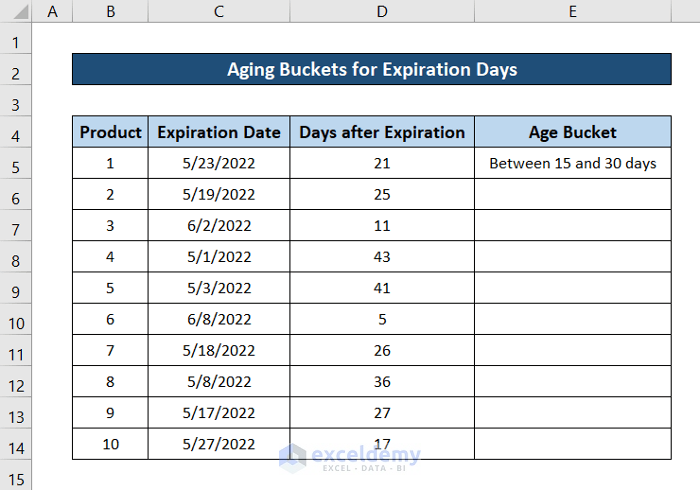This screenshot has width=700, height=490.
Task: Select column E header
Action: point(572,12)
